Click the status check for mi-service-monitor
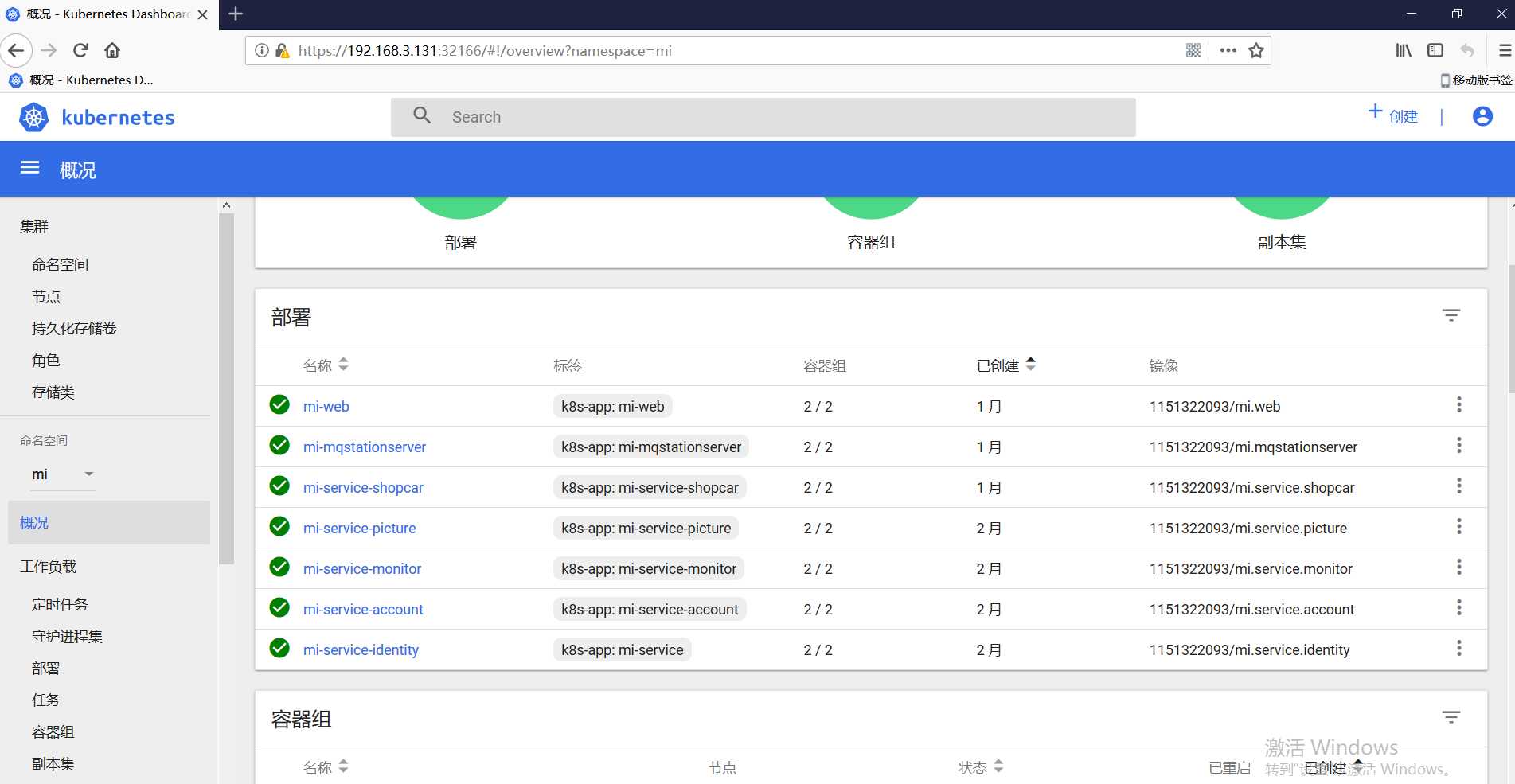The image size is (1515, 784). (279, 567)
